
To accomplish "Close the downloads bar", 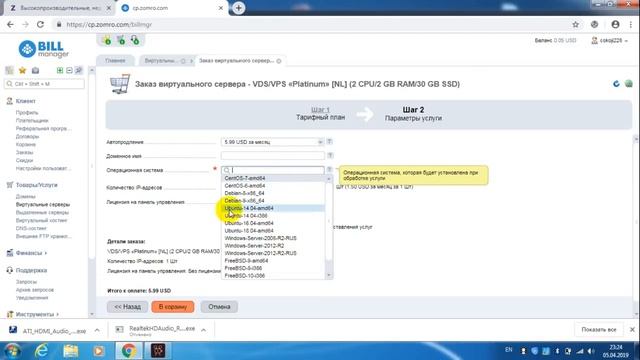I will point(632,329).
